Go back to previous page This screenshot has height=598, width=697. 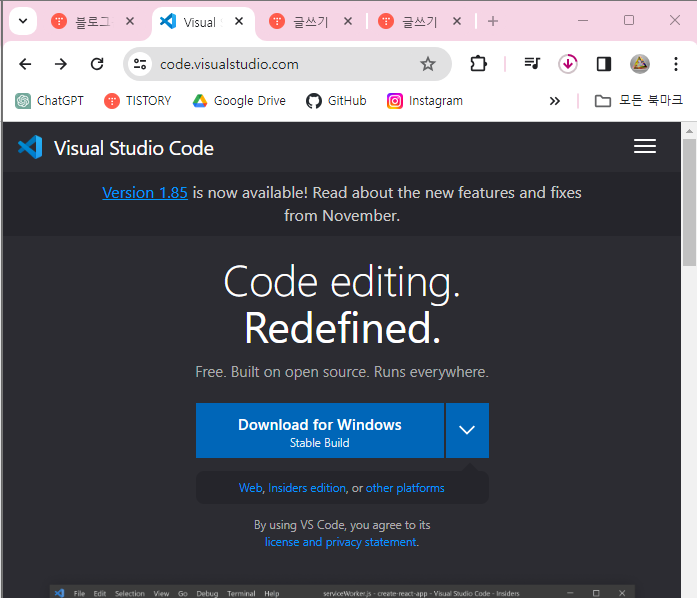25,64
